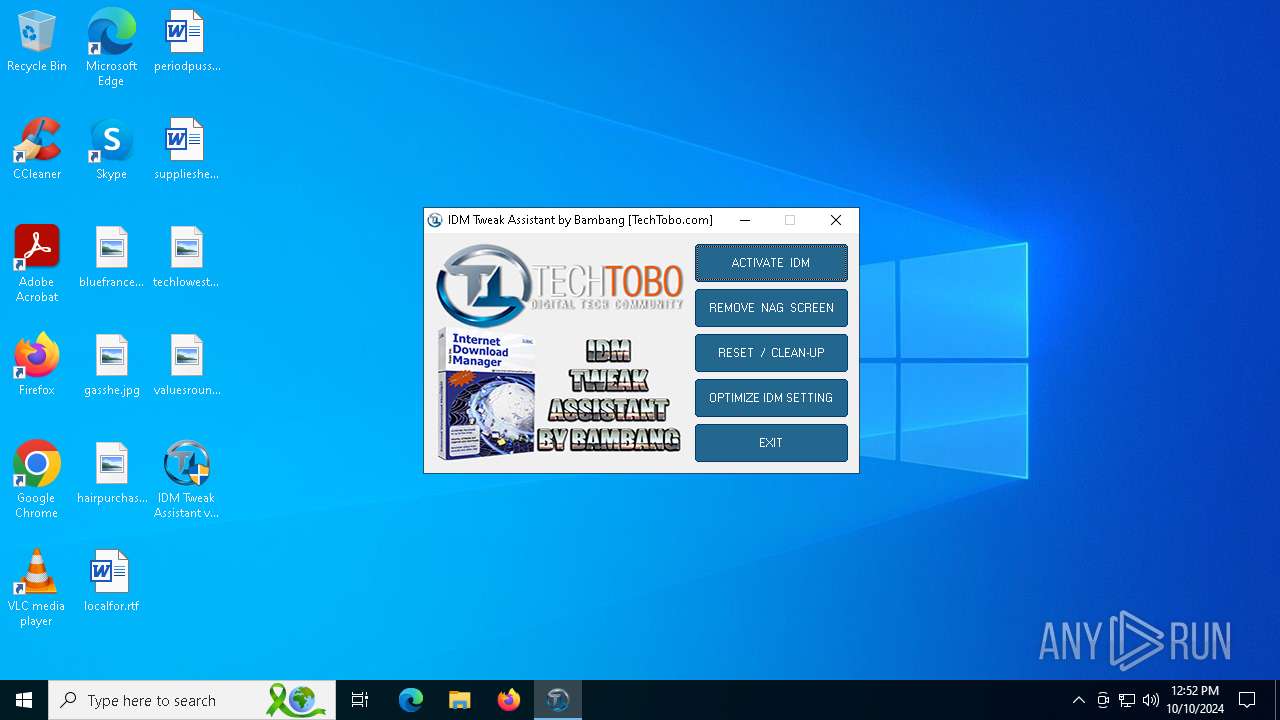Select OPTIMIZE IDM SETTING button

tap(771, 398)
